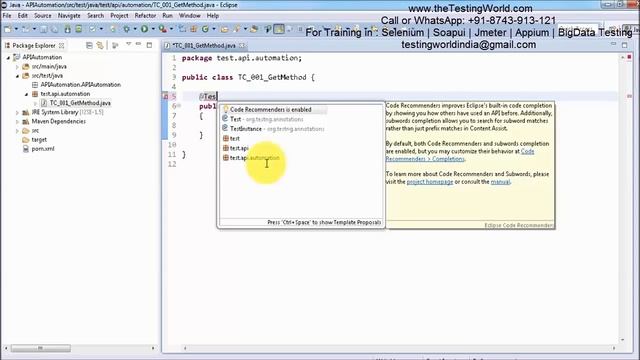Maximize the Package Explorer panel
The width and height of the screenshot is (640, 360).
(x=149, y=45)
